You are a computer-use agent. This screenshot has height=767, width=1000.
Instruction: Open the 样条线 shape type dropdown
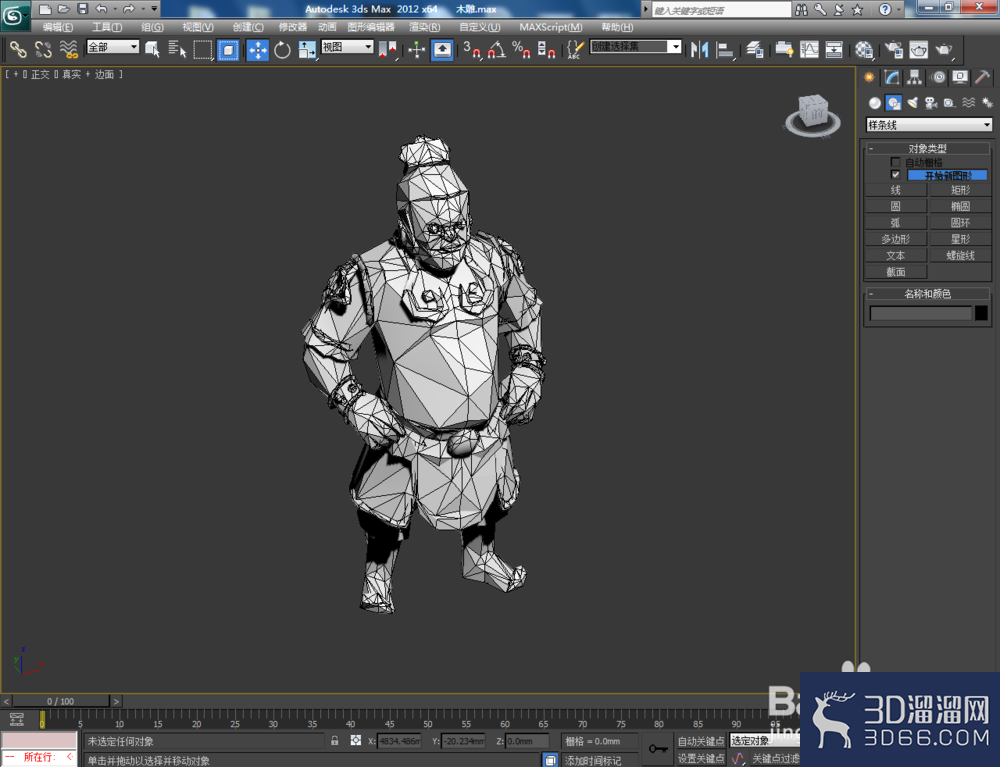click(x=928, y=125)
